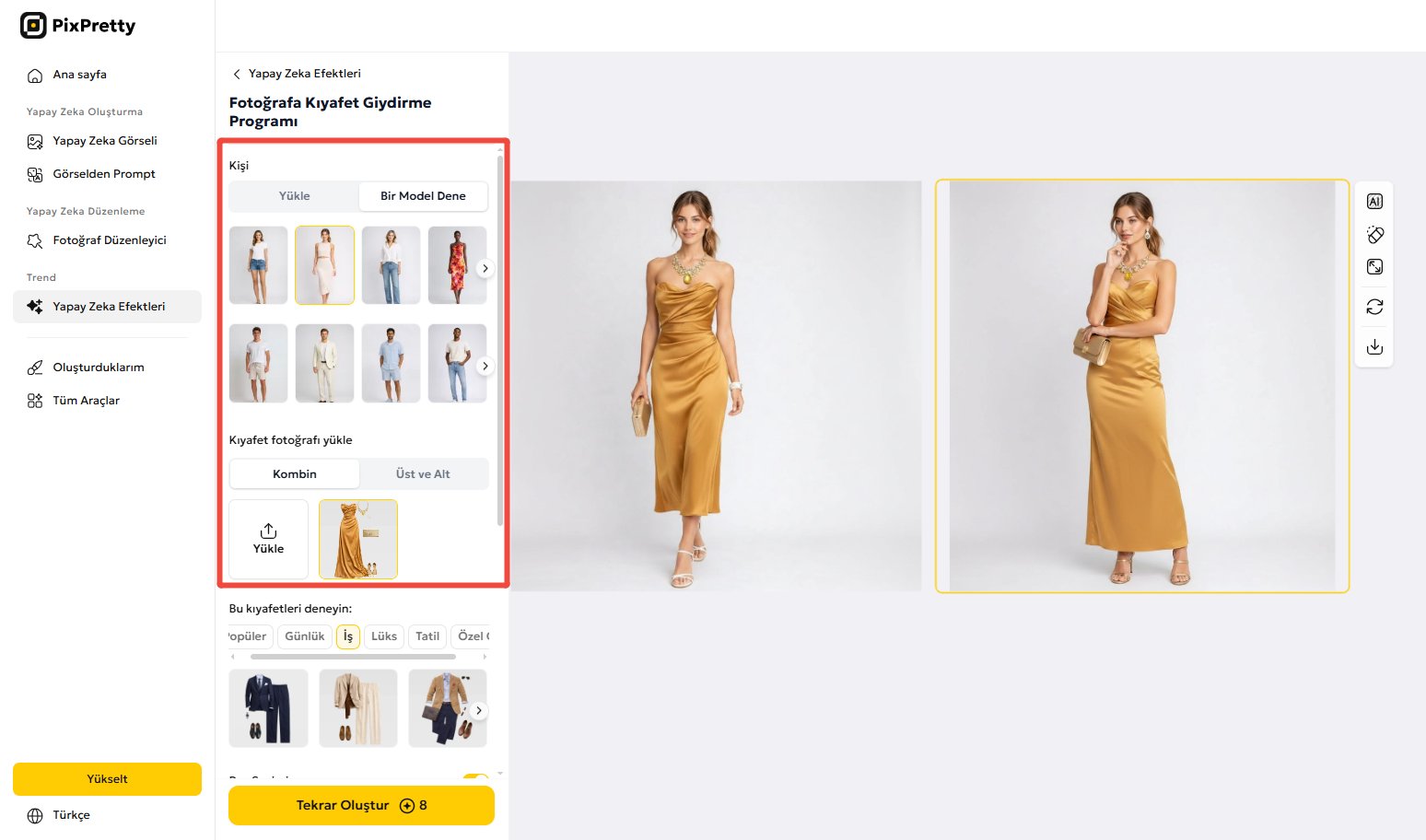Switch to the Yükle person option
This screenshot has width=1426, height=840.
click(294, 196)
